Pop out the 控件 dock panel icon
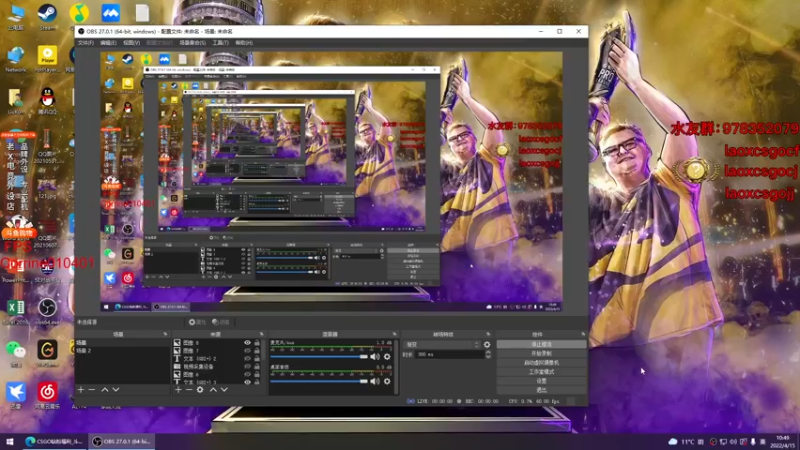The width and height of the screenshot is (800, 450). [583, 334]
